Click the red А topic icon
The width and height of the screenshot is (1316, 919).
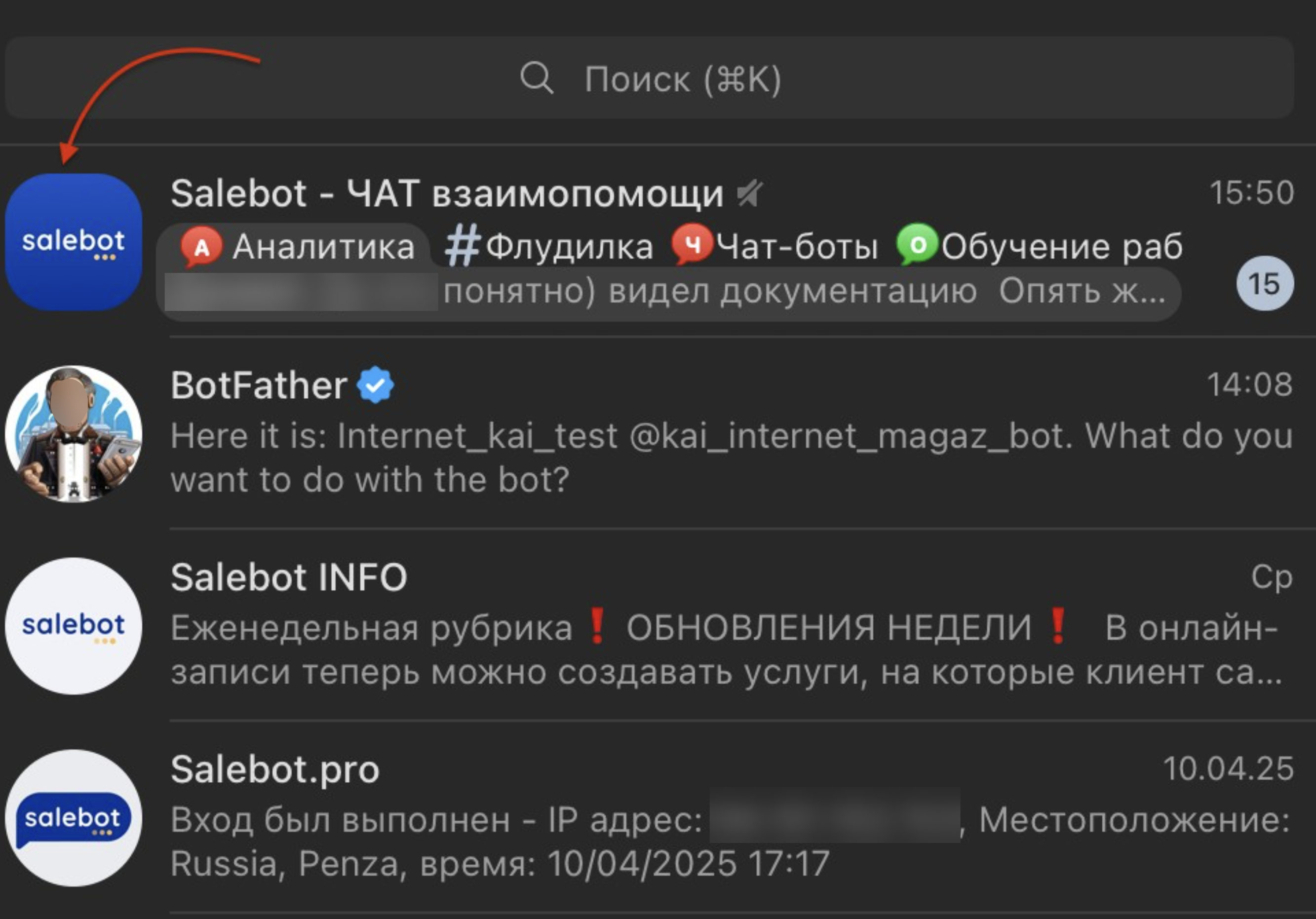(x=201, y=247)
